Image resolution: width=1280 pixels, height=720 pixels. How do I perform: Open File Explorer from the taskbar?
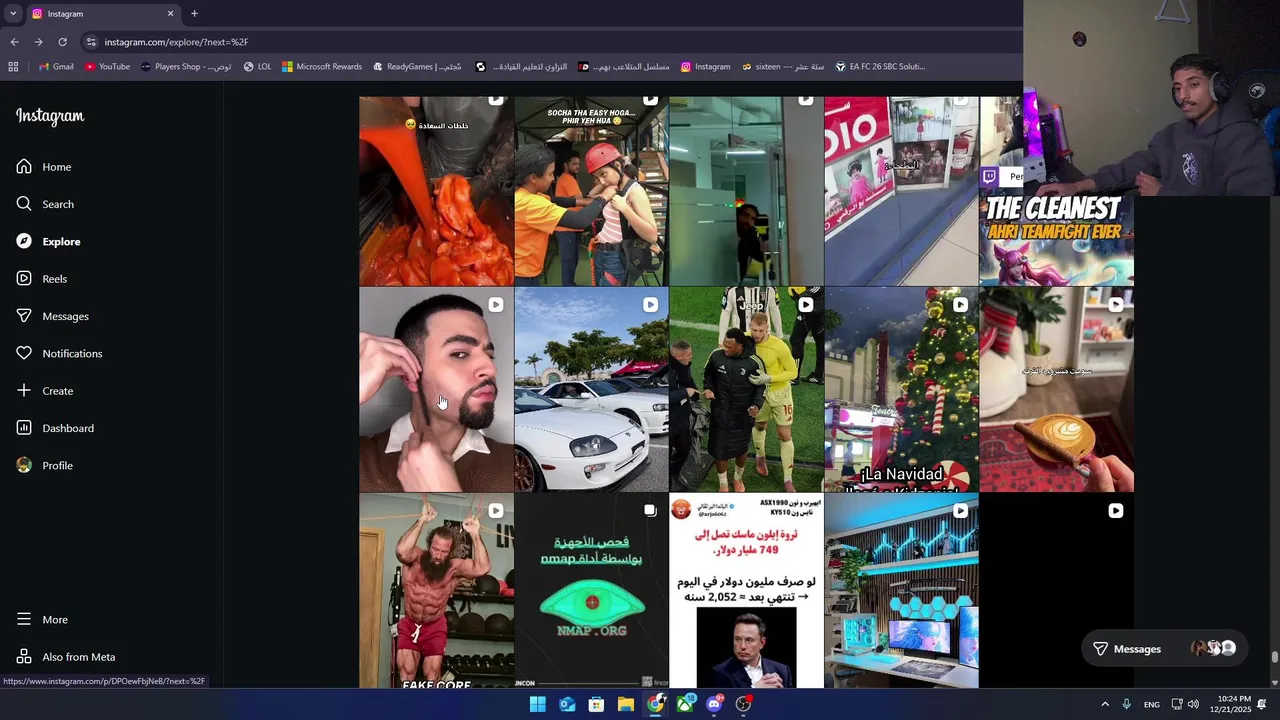pyautogui.click(x=625, y=704)
